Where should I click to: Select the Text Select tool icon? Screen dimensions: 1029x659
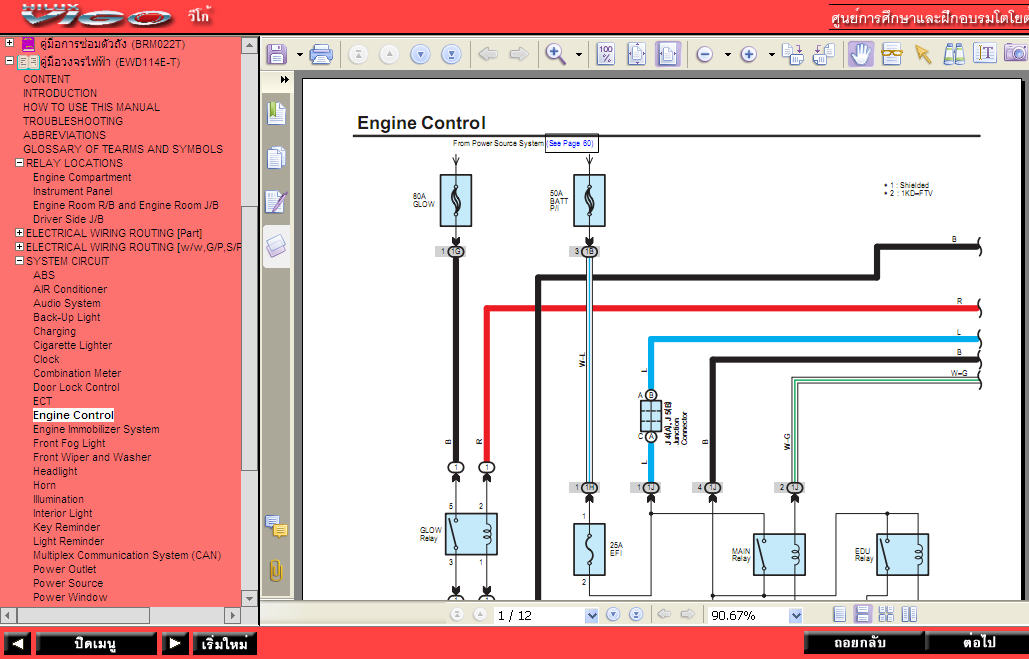coord(984,54)
